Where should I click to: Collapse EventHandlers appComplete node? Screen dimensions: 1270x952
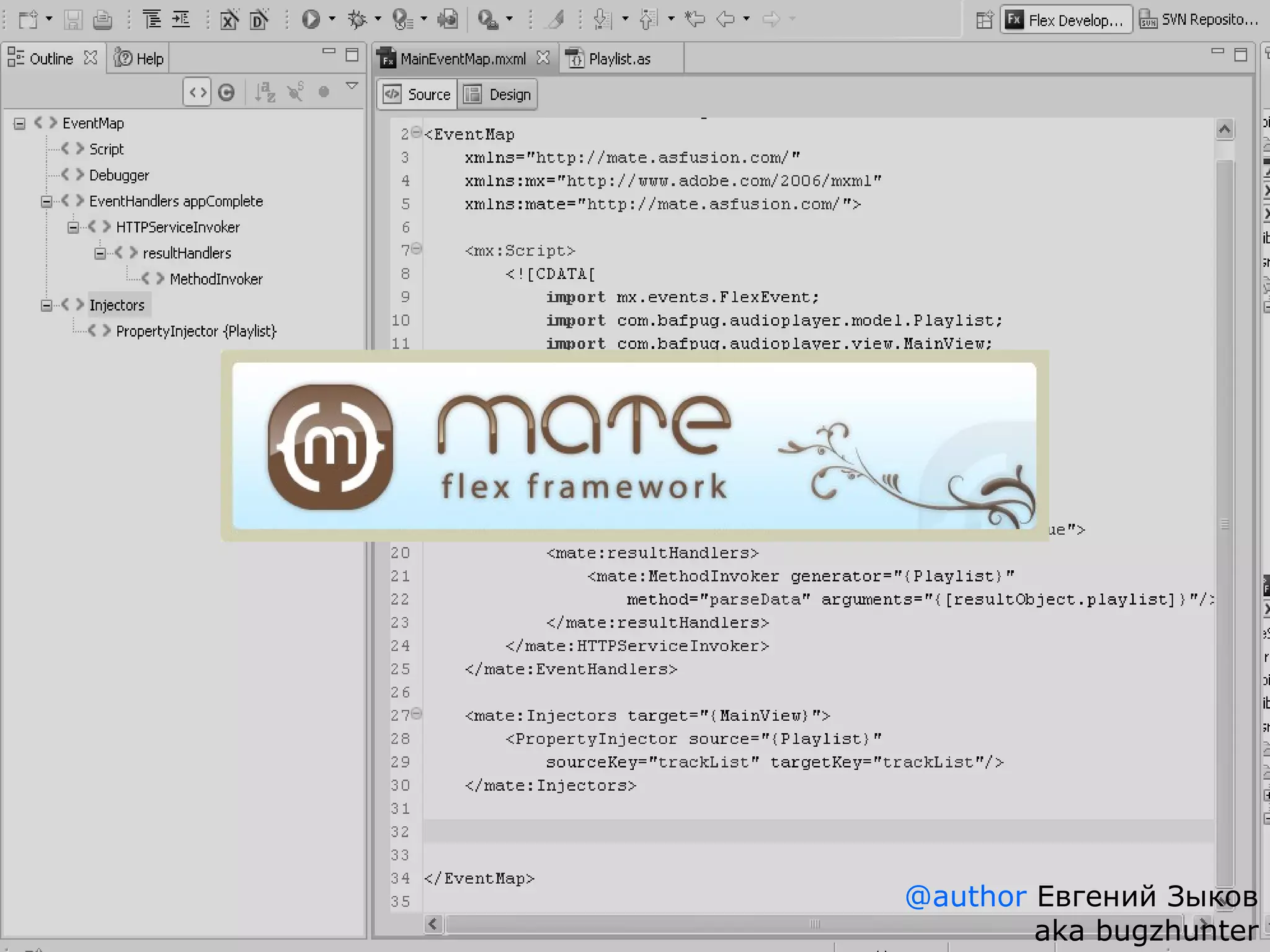(47, 201)
